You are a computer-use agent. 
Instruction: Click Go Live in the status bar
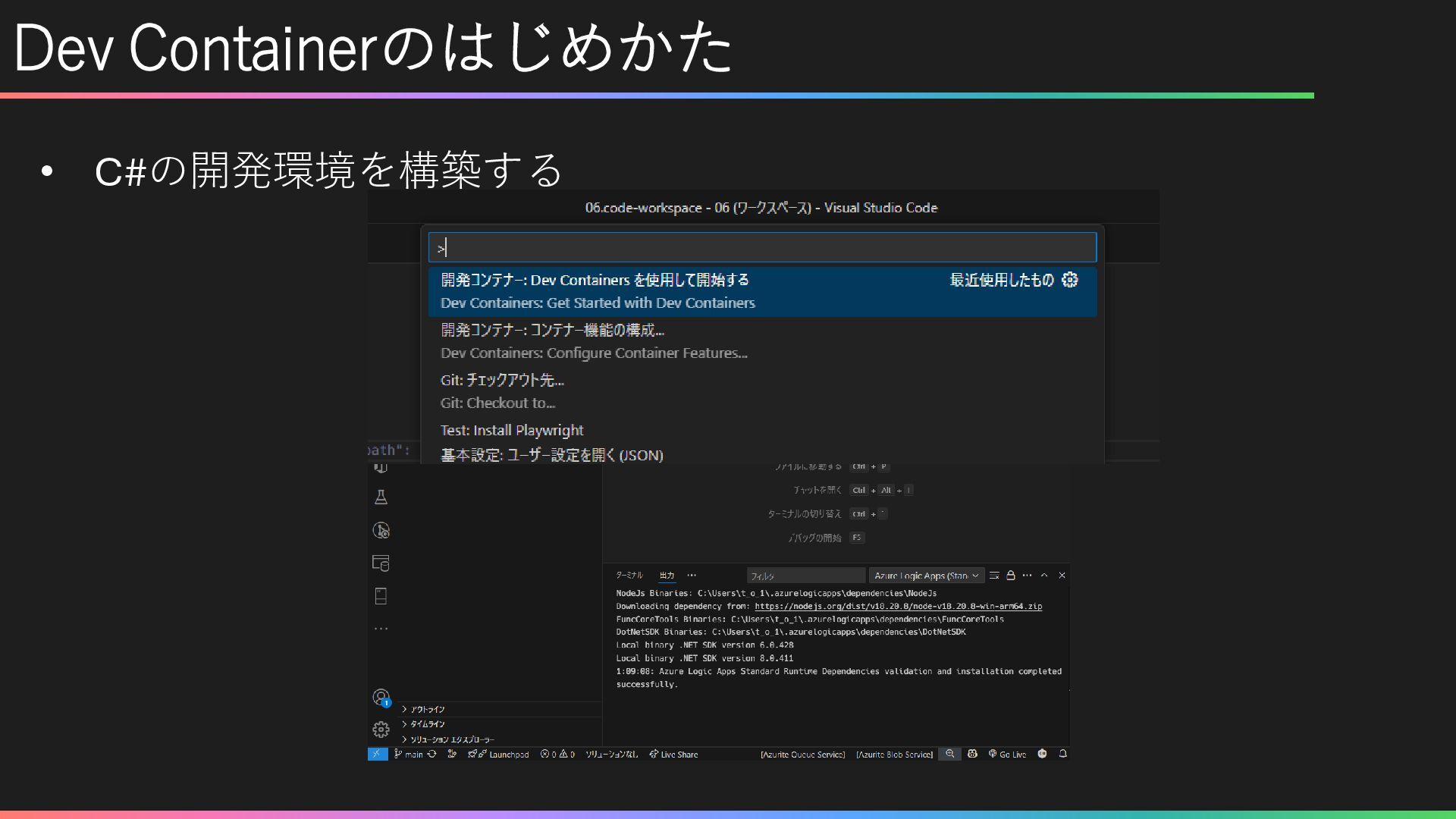pos(1007,754)
